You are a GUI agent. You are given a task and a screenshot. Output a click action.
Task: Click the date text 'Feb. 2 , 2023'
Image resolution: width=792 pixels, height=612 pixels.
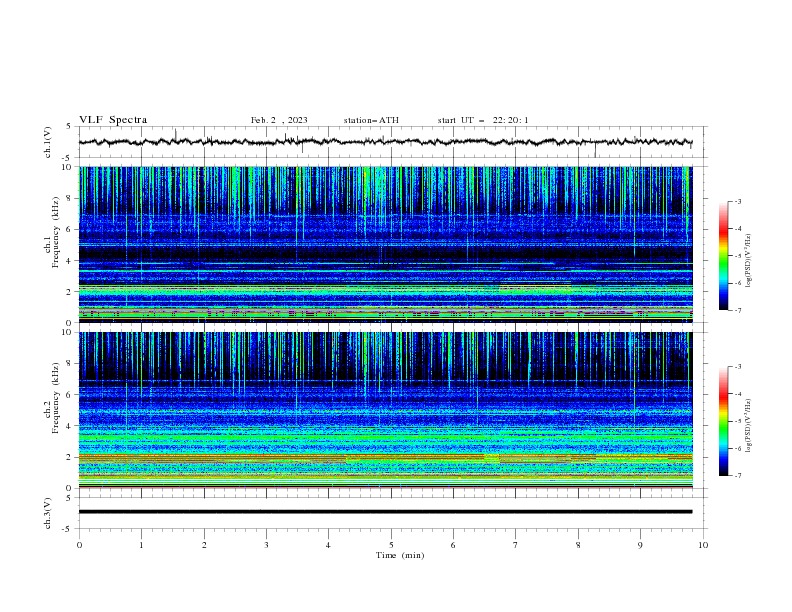pos(279,120)
